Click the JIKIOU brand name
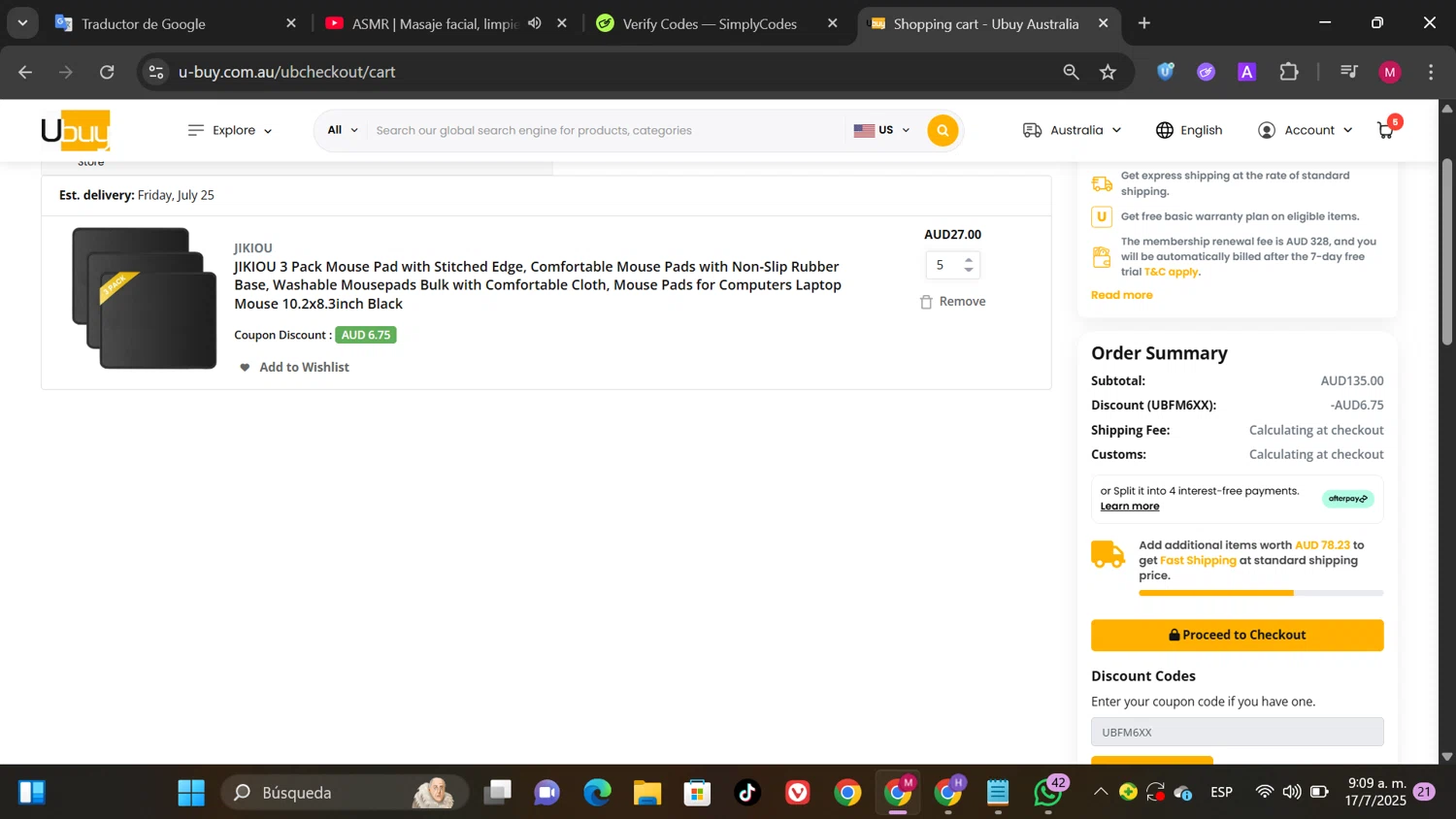The width and height of the screenshot is (1456, 819). tap(253, 248)
